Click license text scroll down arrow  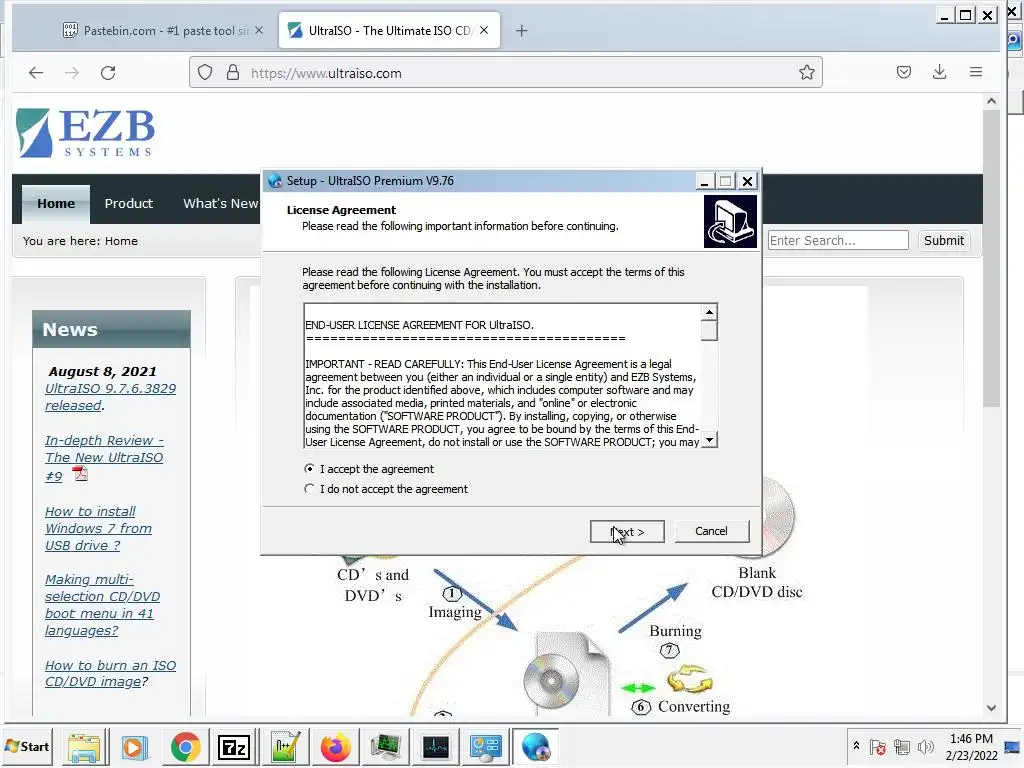click(709, 440)
